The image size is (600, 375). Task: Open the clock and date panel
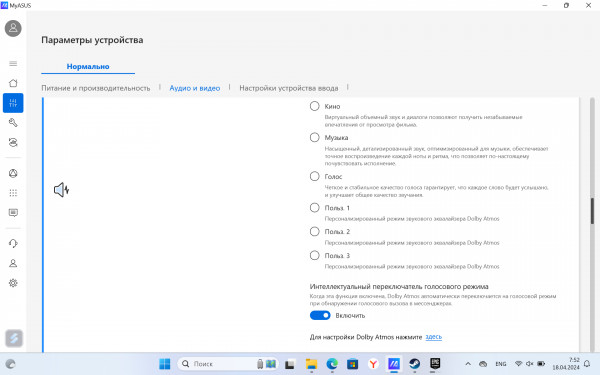(x=566, y=364)
